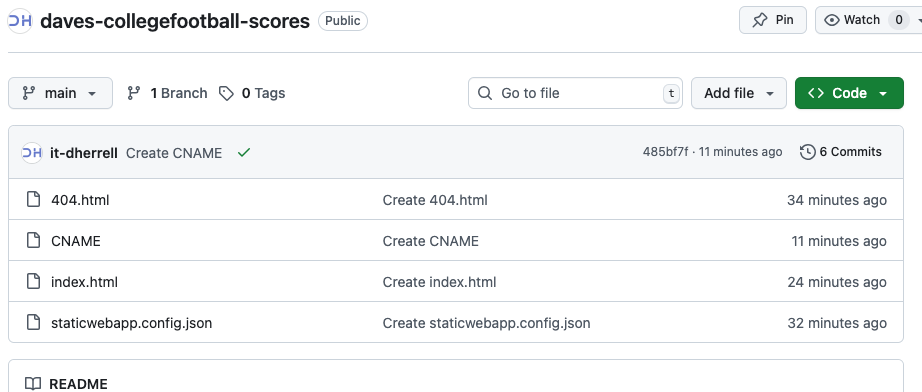The height and width of the screenshot is (392, 922).
Task: Select the README tab heading
Action: pos(78,384)
